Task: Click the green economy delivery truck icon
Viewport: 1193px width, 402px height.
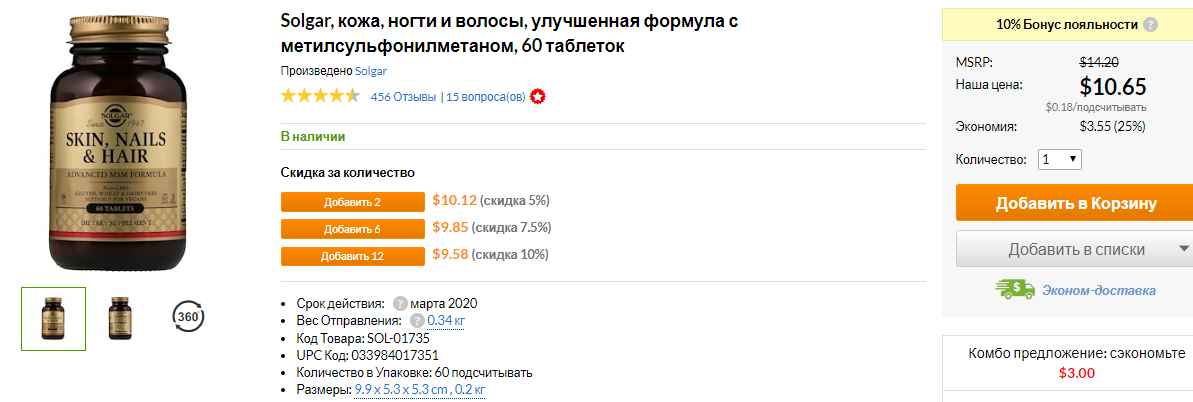Action: click(1015, 289)
